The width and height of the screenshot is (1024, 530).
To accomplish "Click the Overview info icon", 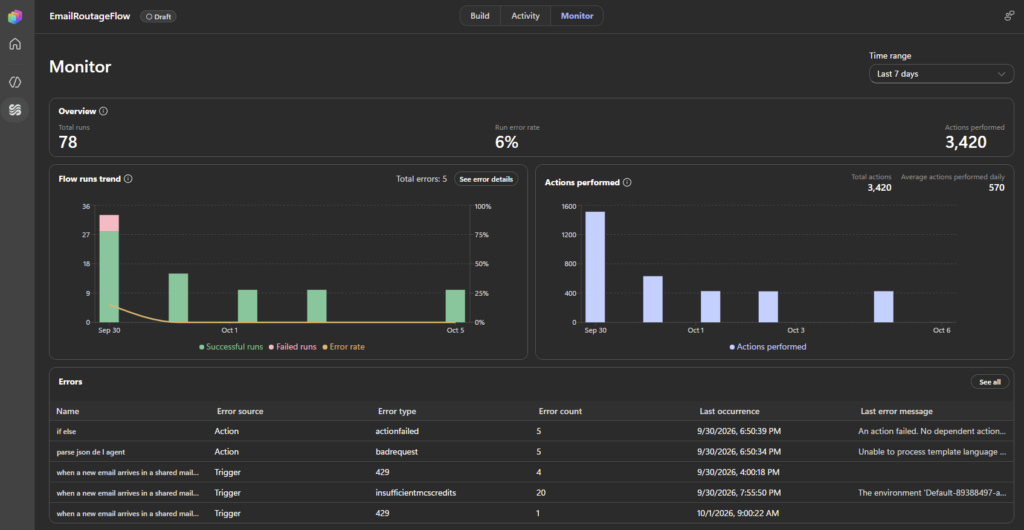I will pyautogui.click(x=103, y=111).
